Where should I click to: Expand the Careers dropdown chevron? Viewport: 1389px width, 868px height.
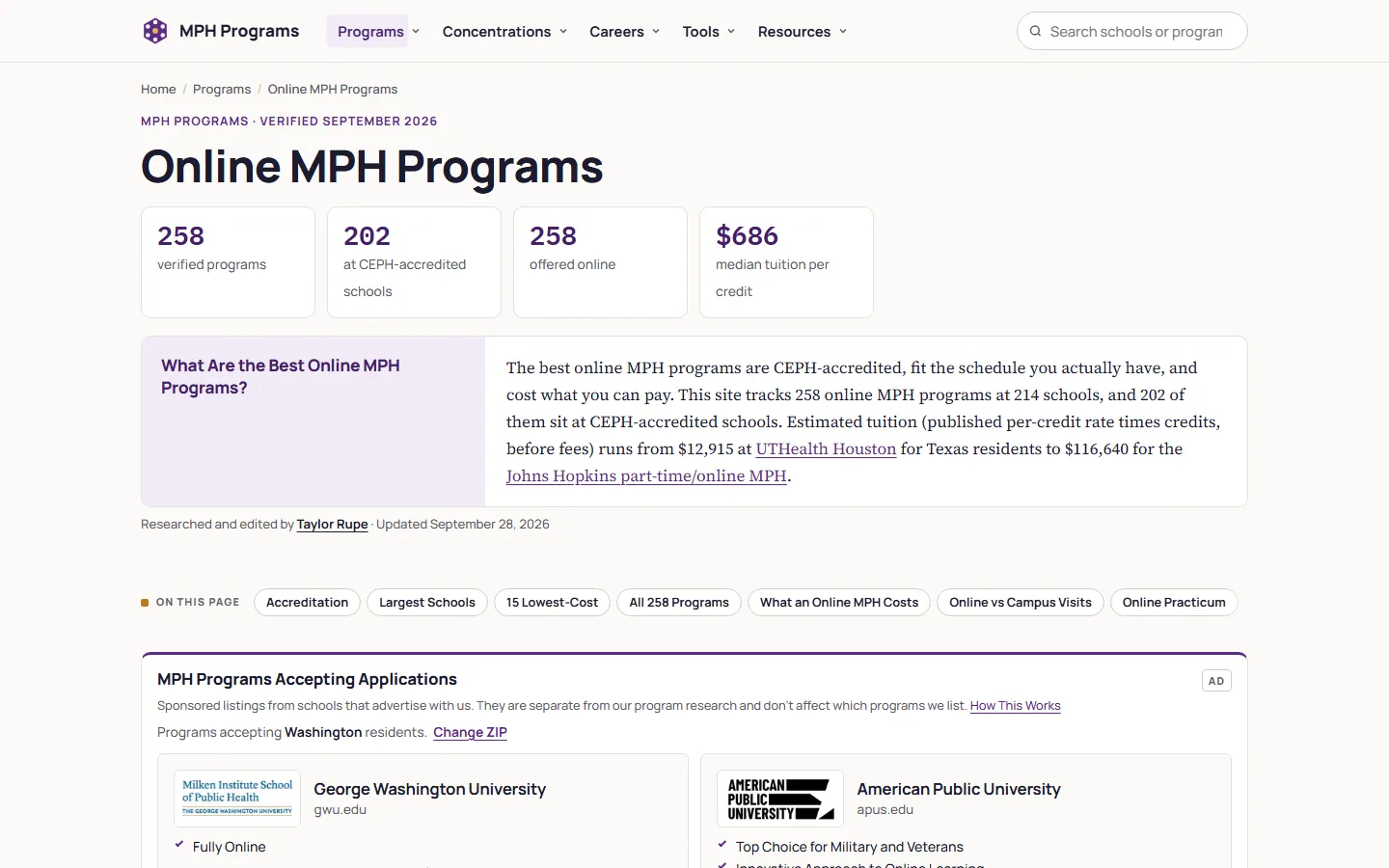coord(656,31)
